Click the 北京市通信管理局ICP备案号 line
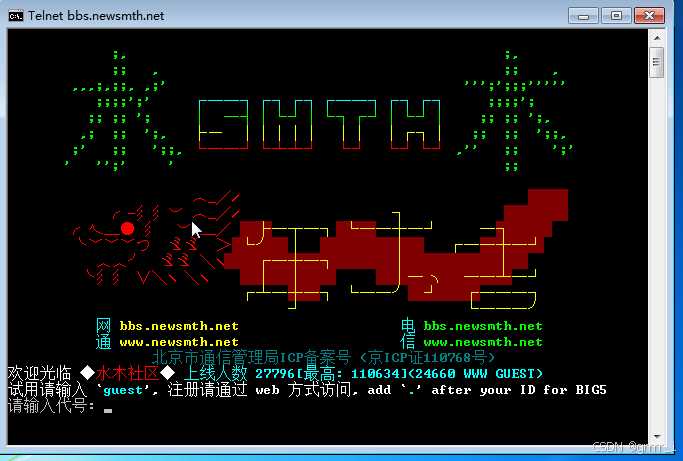This screenshot has width=683, height=461. point(324,358)
